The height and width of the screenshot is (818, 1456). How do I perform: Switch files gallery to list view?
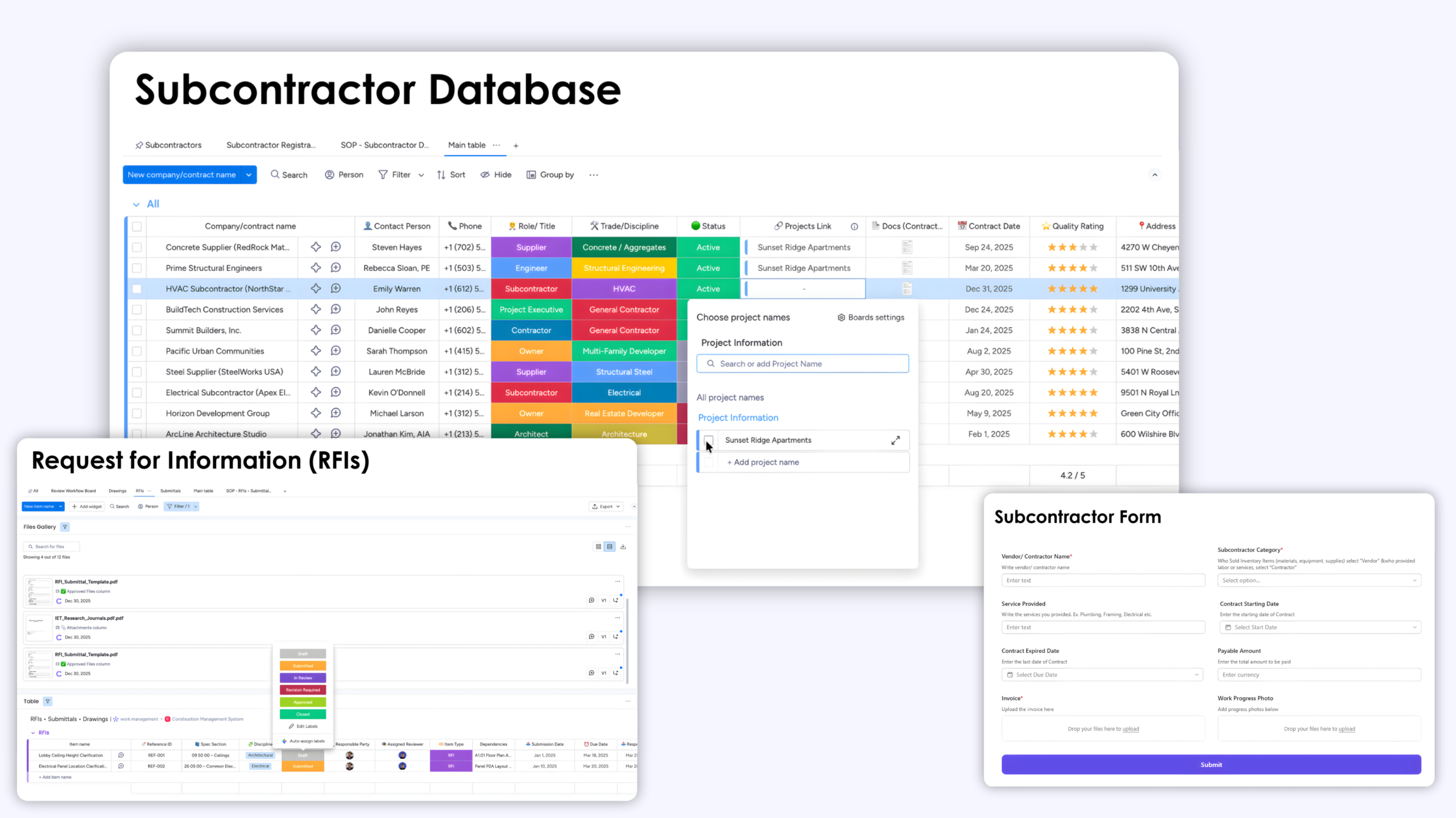[610, 546]
